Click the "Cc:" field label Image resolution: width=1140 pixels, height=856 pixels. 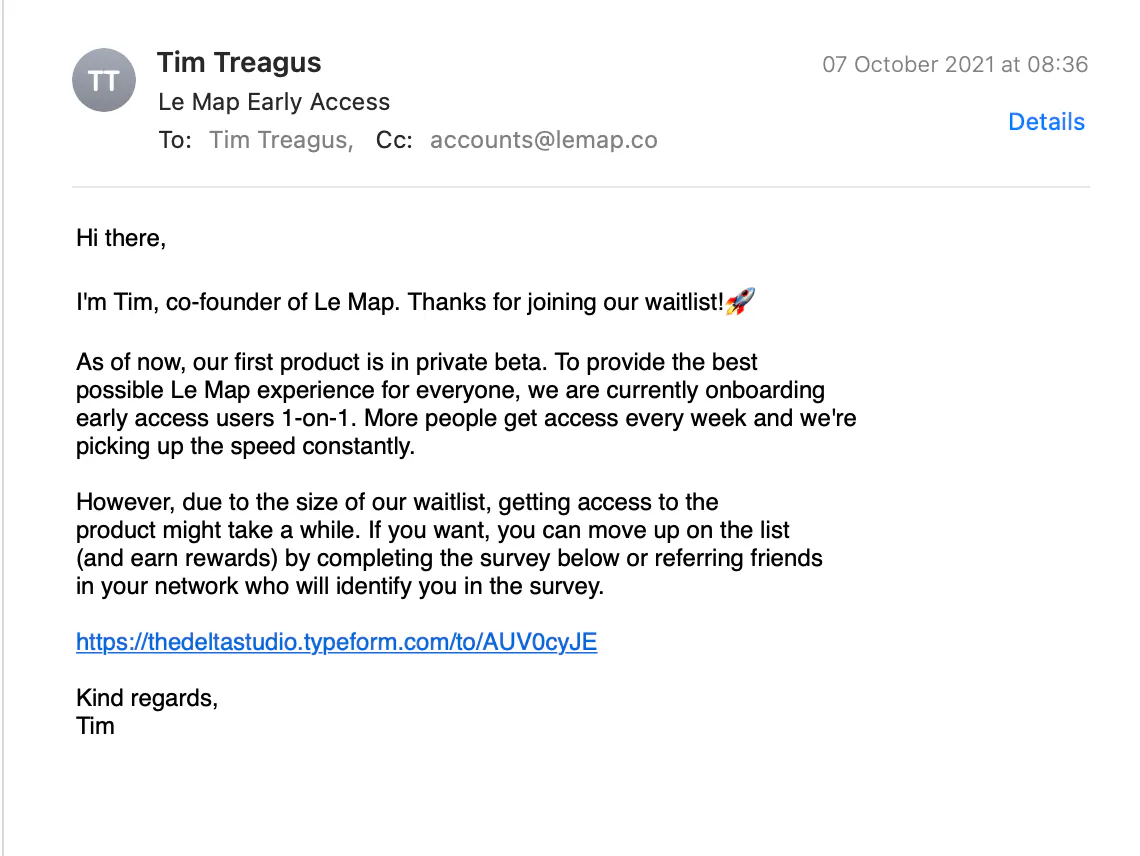pos(394,140)
